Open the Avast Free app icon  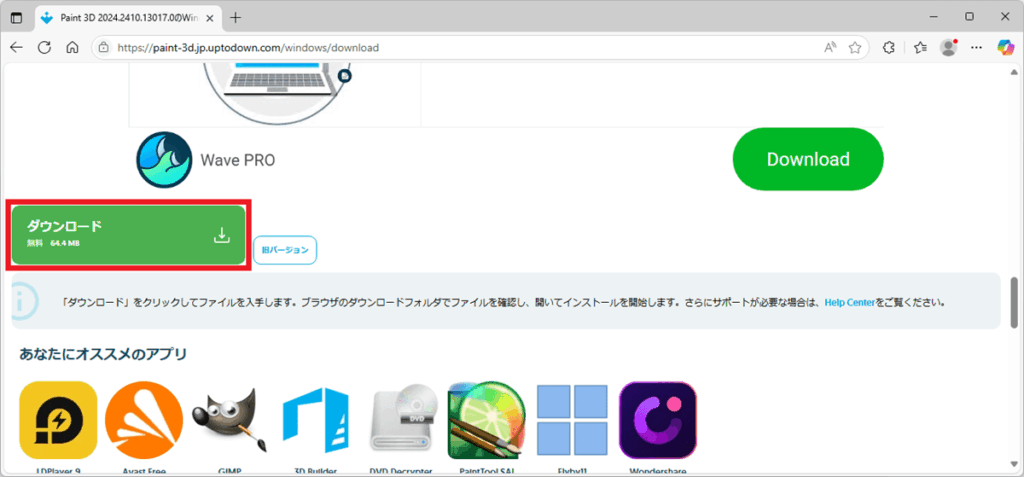[x=144, y=420]
